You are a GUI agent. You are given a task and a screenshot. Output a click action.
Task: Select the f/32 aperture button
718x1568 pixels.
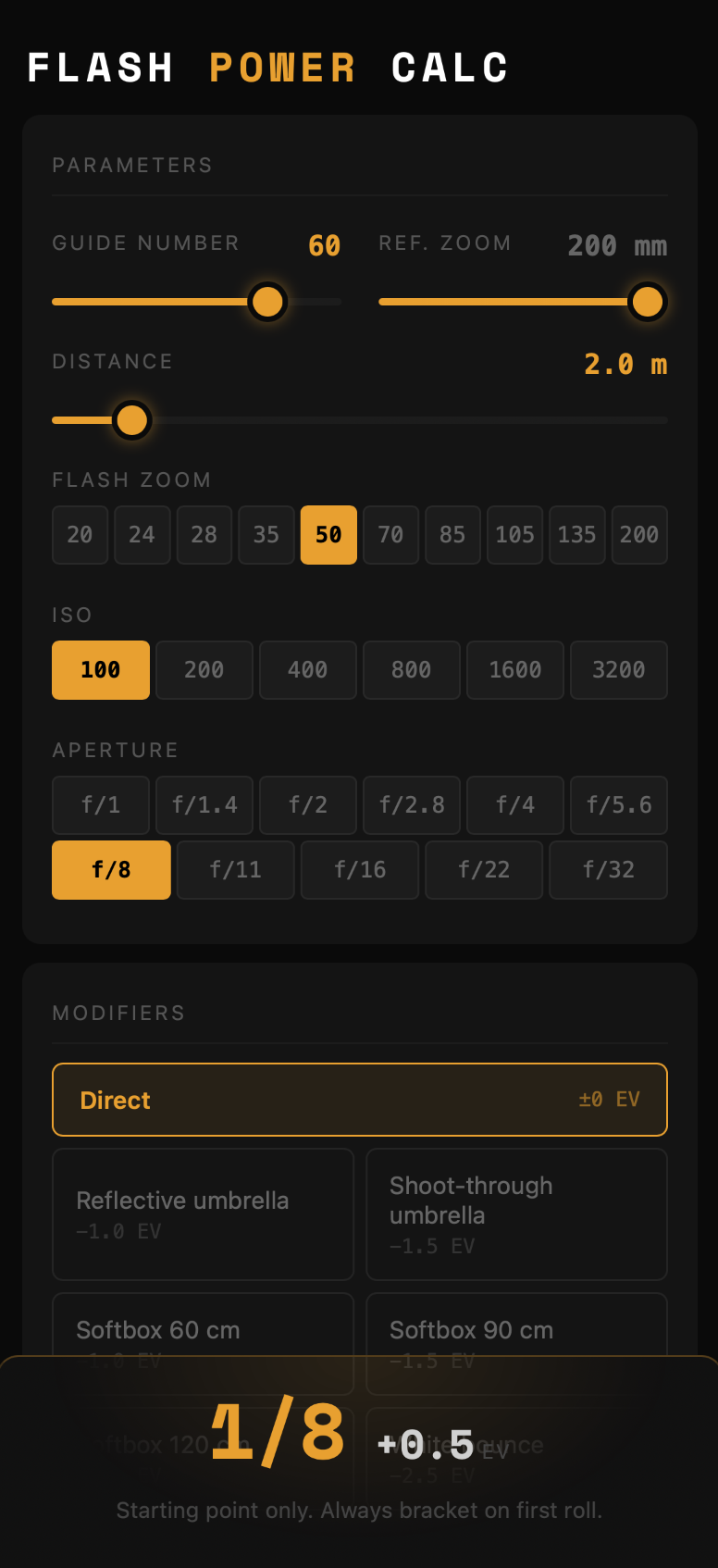(609, 870)
